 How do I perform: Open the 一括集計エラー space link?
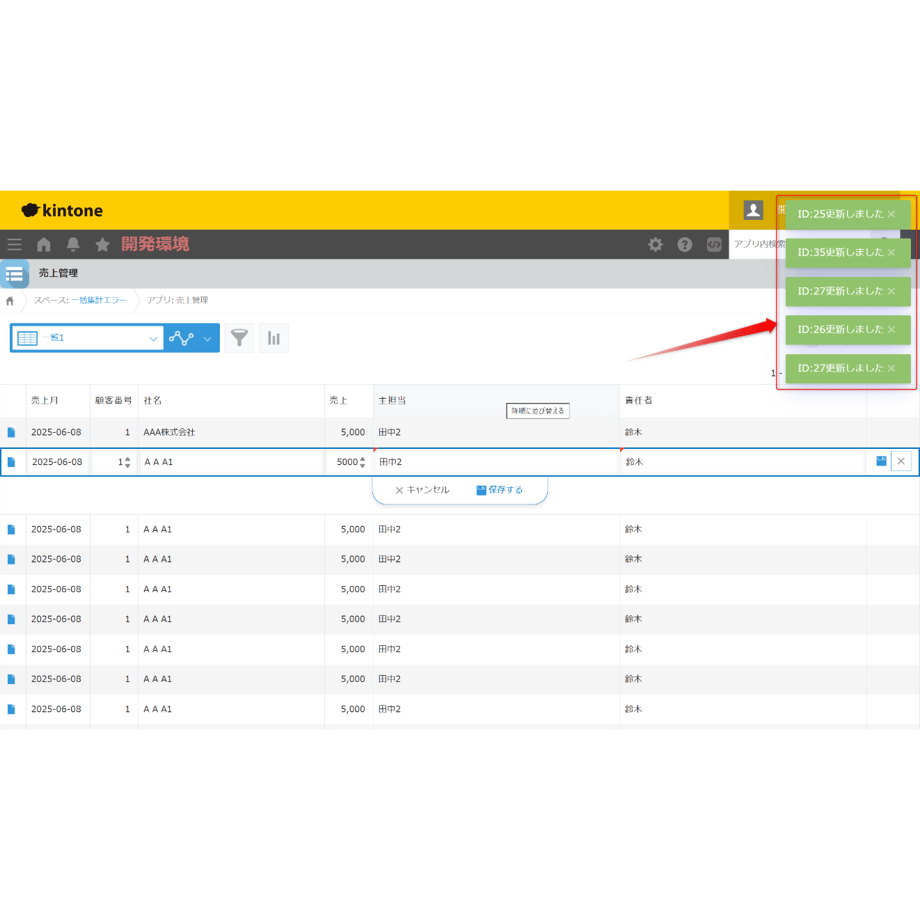point(99,300)
